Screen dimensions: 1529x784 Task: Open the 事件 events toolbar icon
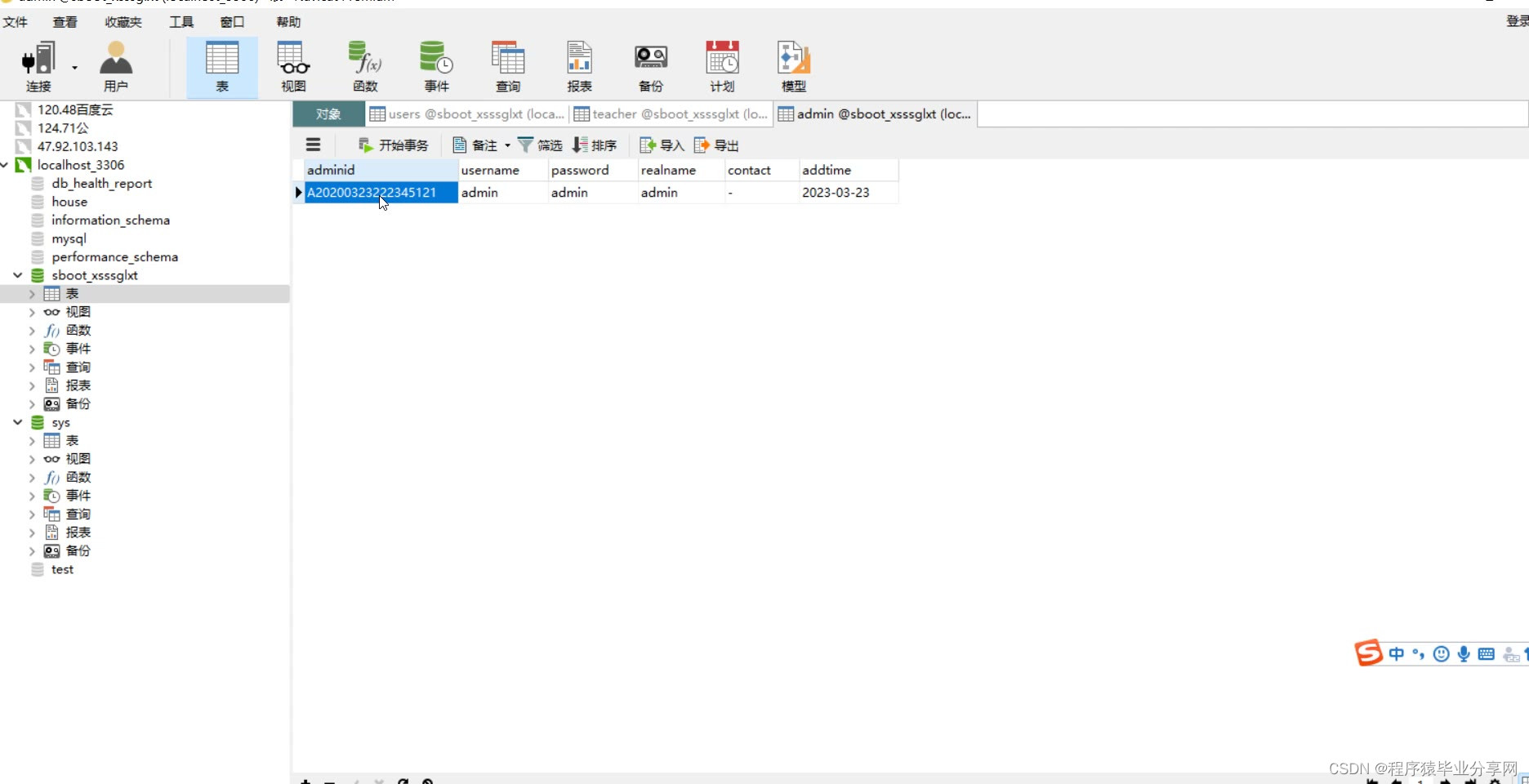436,67
